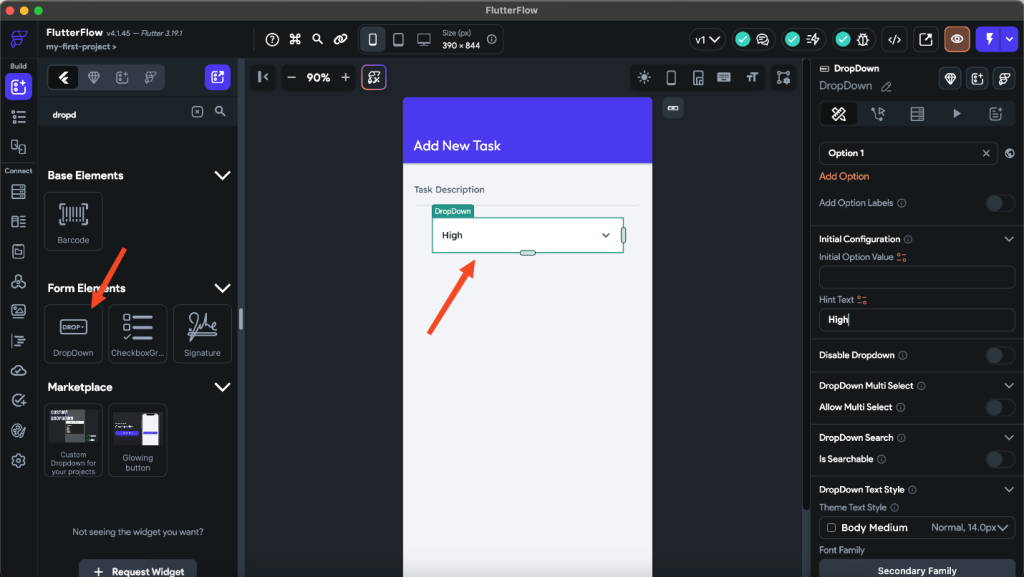Viewport: 1024px width, 577px height.
Task: Collapse DropDown Search section
Action: coord(1009,438)
